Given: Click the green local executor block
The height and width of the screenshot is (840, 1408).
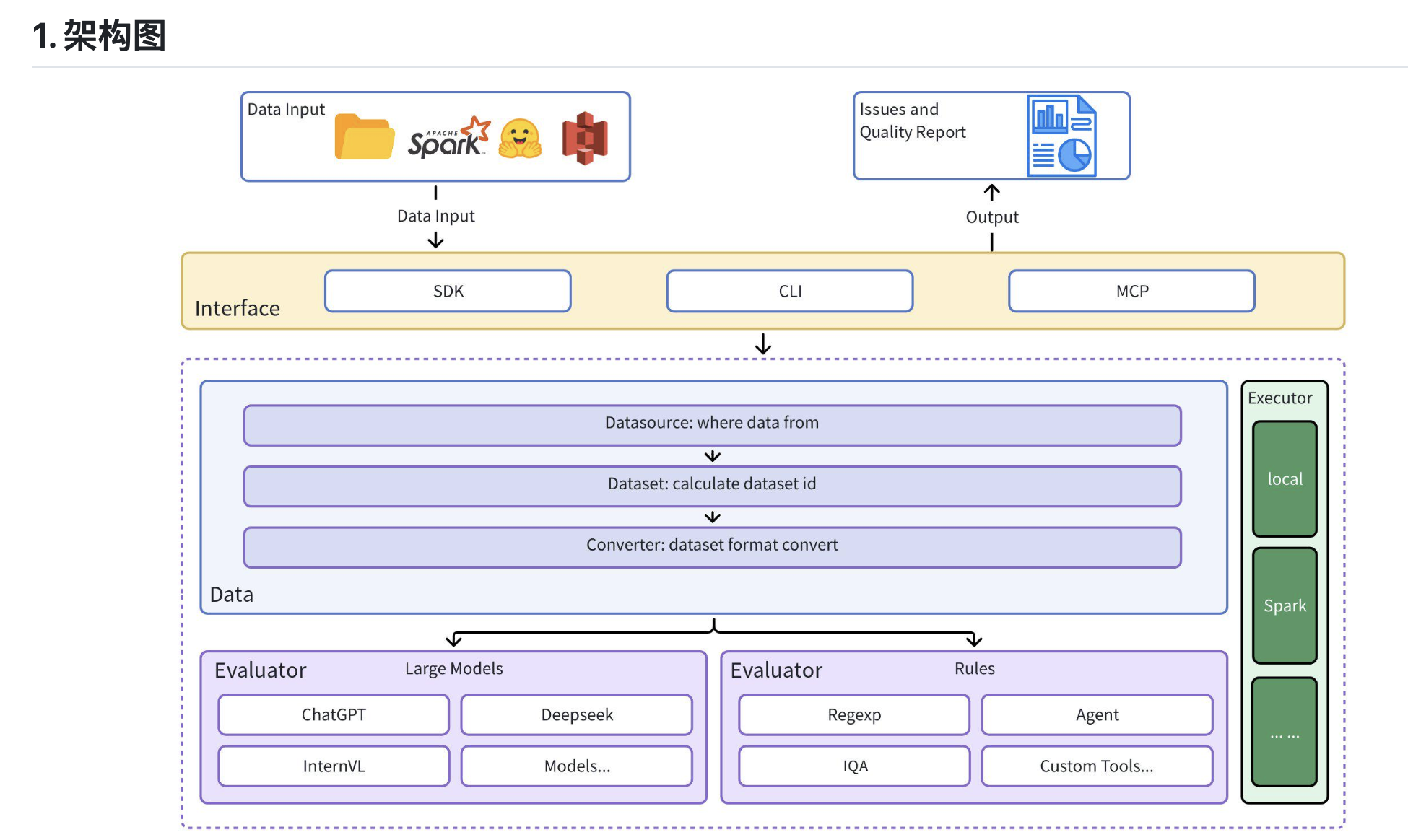Looking at the screenshot, I should click(1285, 479).
